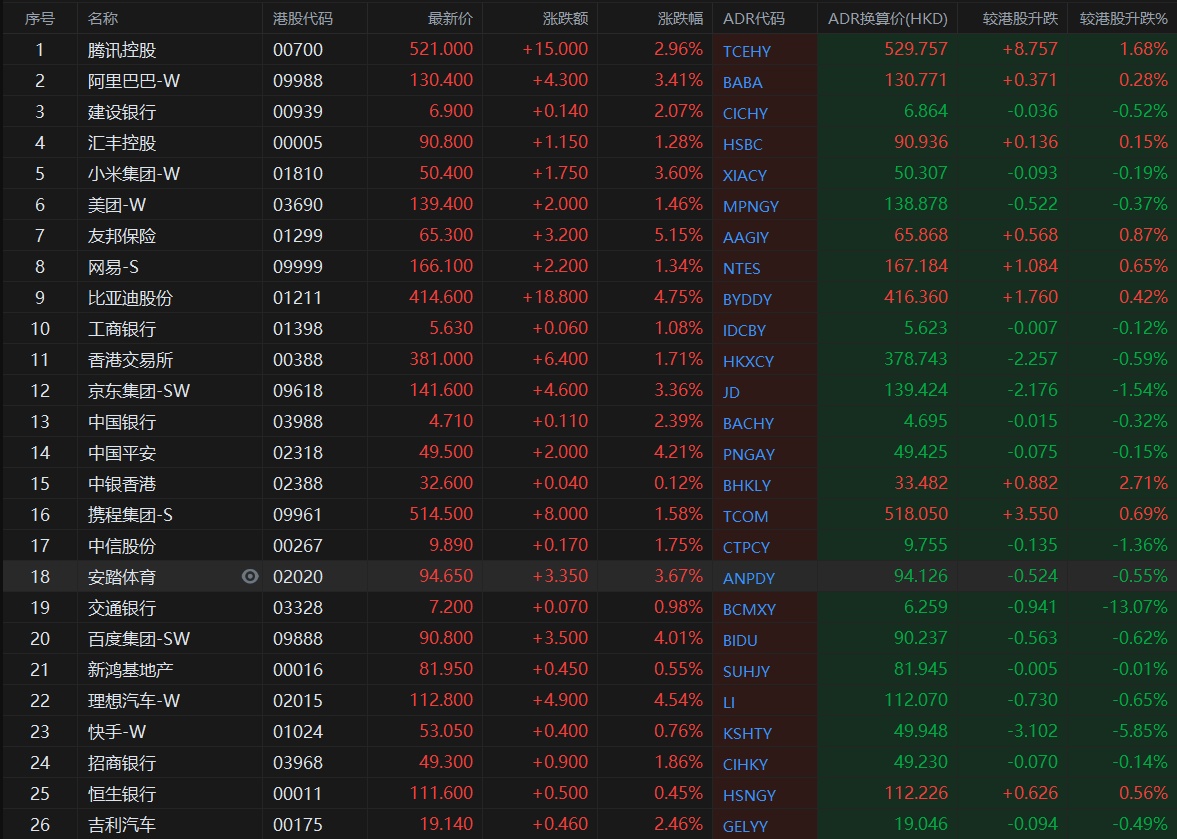Select the 网易-S stock name
This screenshot has width=1177, height=839.
coord(113,266)
